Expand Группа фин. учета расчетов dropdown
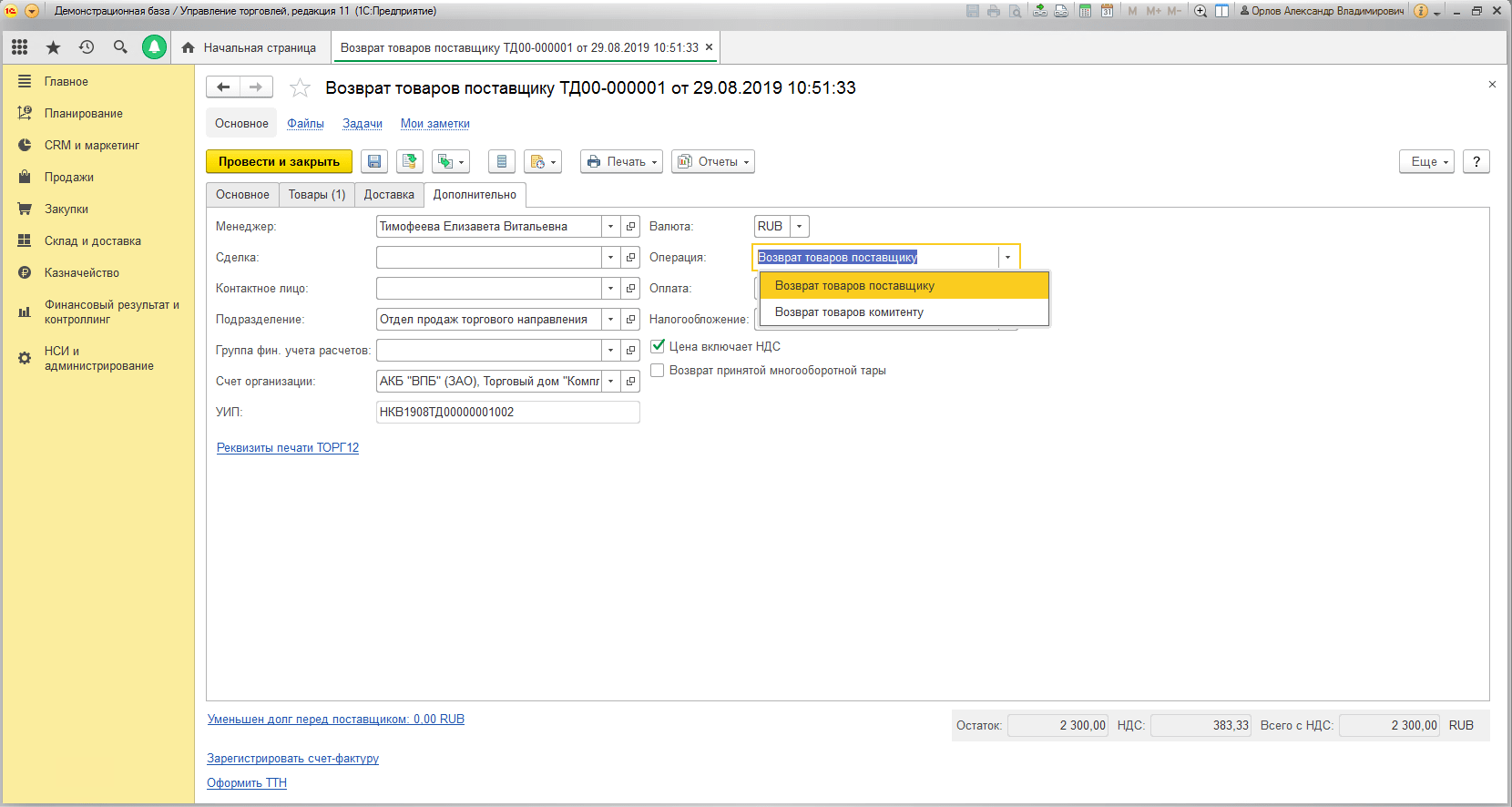 610,351
